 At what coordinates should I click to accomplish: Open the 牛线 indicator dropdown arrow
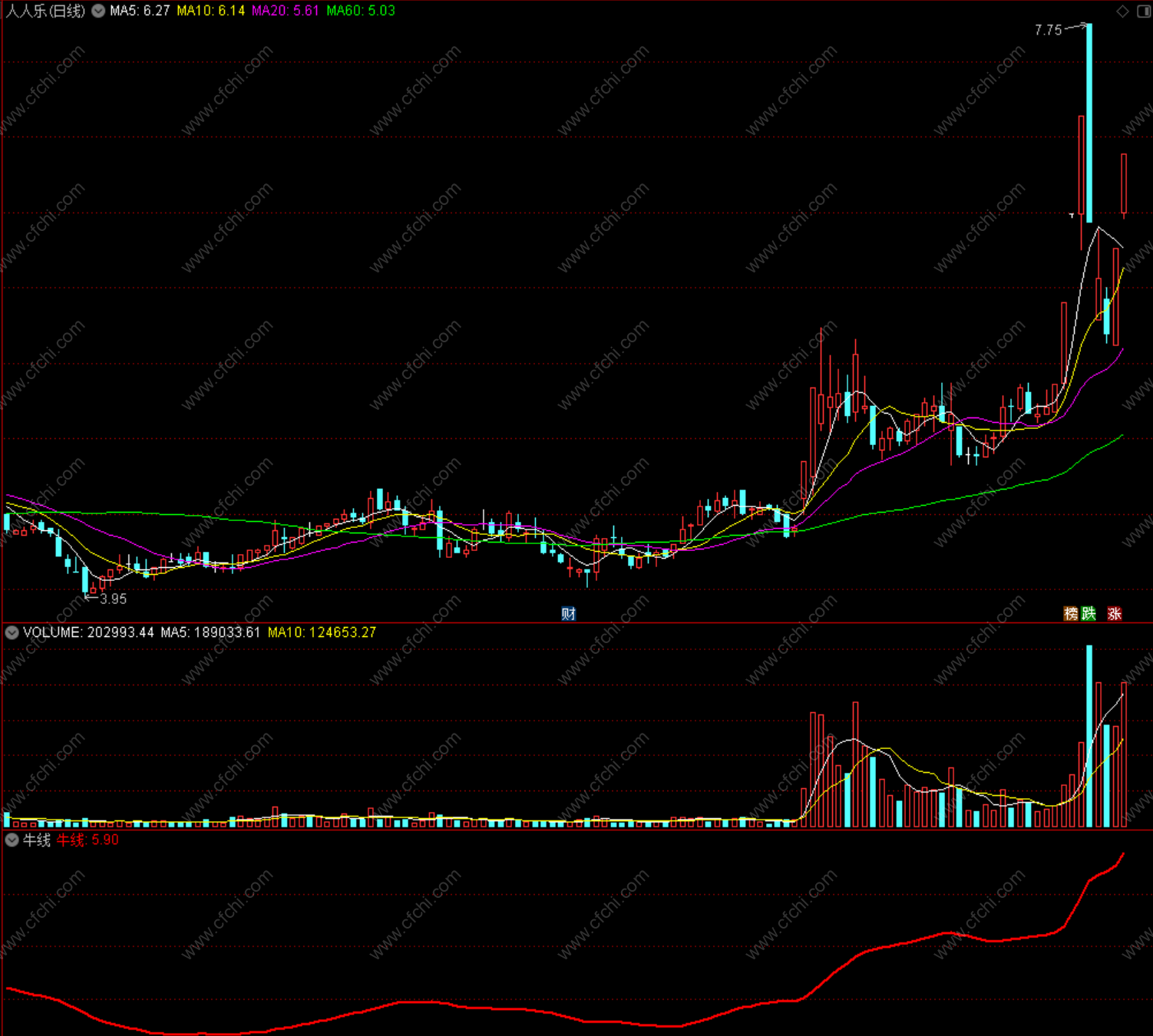(x=12, y=840)
